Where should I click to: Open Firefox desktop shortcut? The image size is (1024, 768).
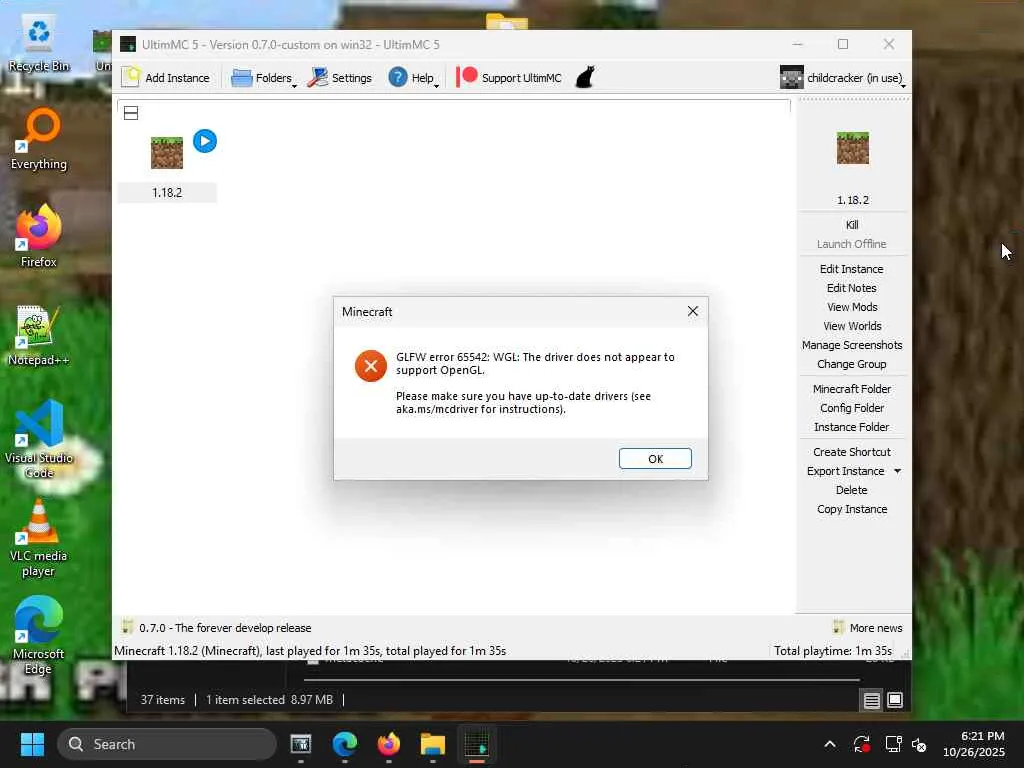pyautogui.click(x=39, y=236)
